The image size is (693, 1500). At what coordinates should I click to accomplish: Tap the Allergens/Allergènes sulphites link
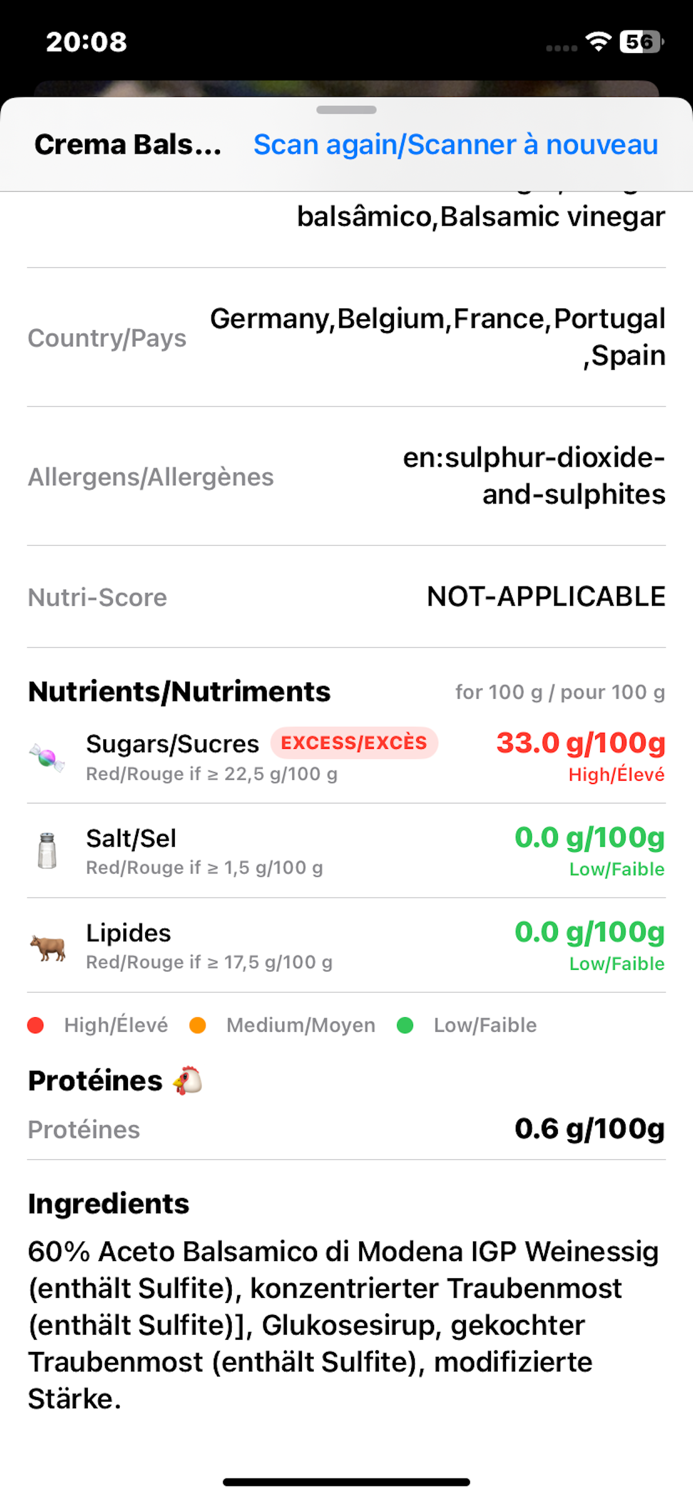coord(531,476)
